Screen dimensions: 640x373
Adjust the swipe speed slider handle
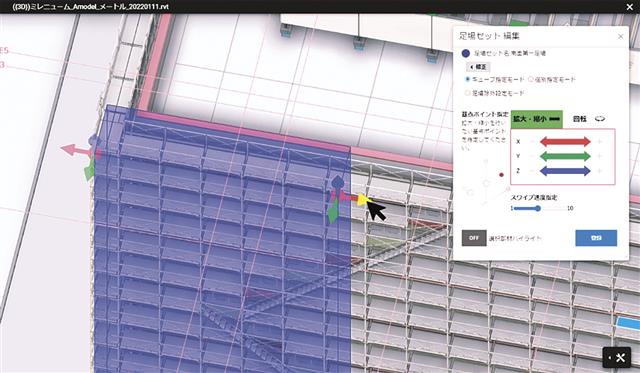[x=538, y=209]
